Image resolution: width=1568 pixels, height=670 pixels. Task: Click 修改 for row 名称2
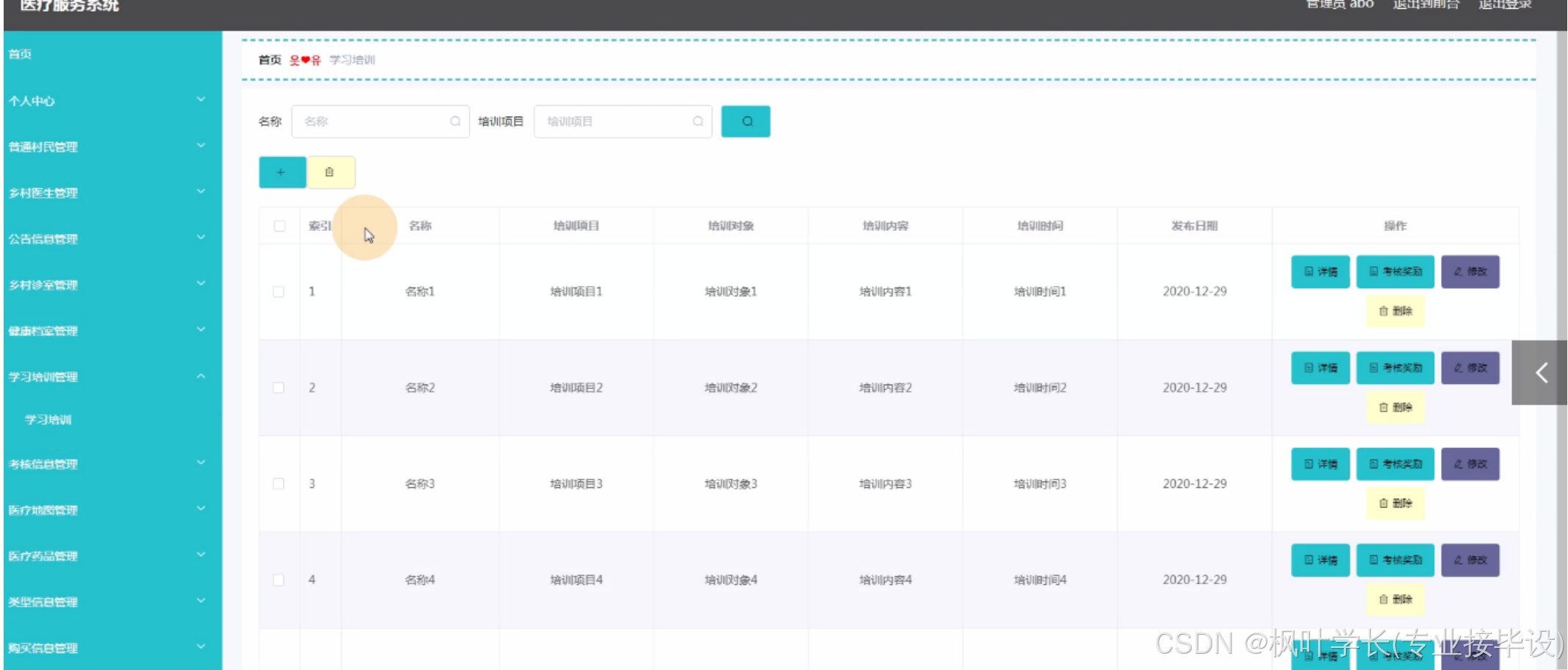pyautogui.click(x=1470, y=368)
